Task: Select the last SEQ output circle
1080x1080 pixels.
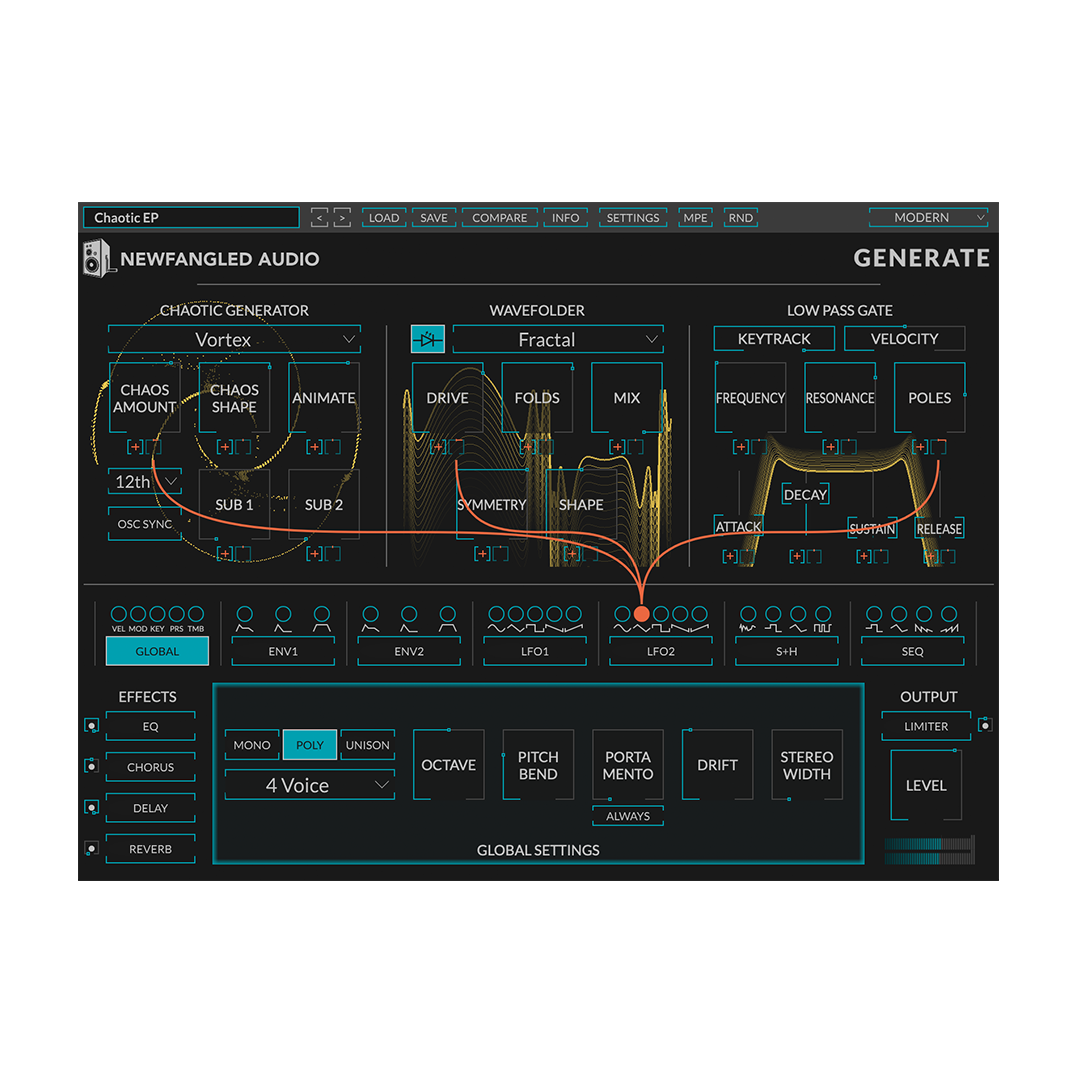Action: pos(949,614)
